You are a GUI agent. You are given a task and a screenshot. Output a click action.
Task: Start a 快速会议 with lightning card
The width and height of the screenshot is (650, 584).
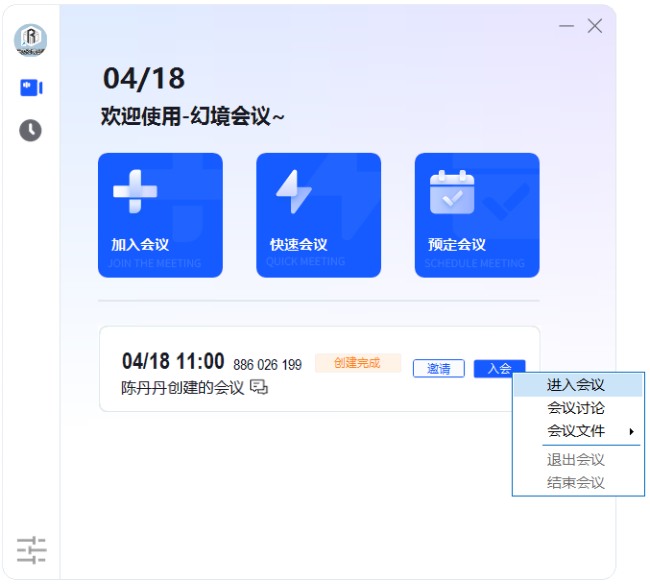318,215
